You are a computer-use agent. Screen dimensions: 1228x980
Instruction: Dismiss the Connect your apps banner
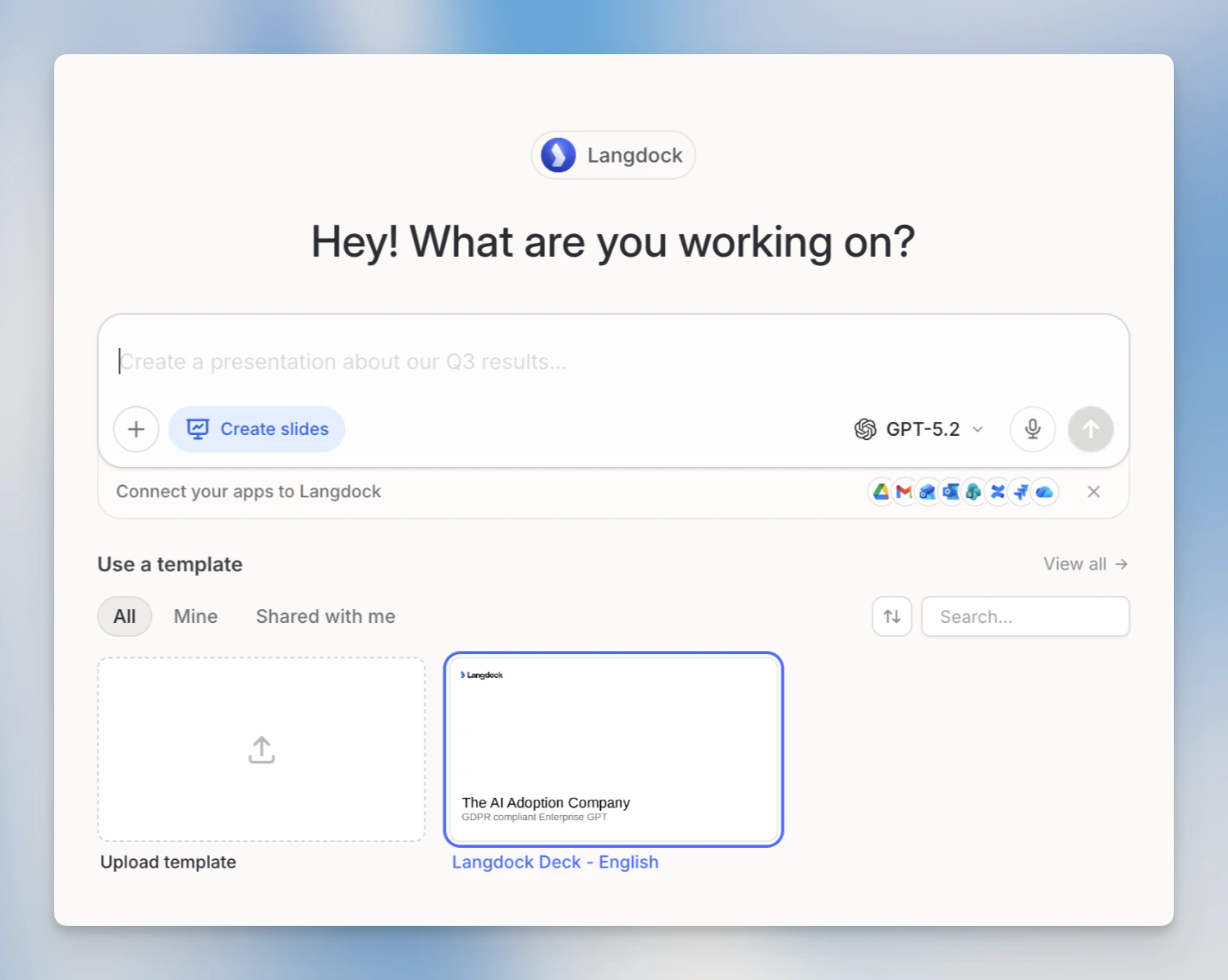(x=1093, y=492)
